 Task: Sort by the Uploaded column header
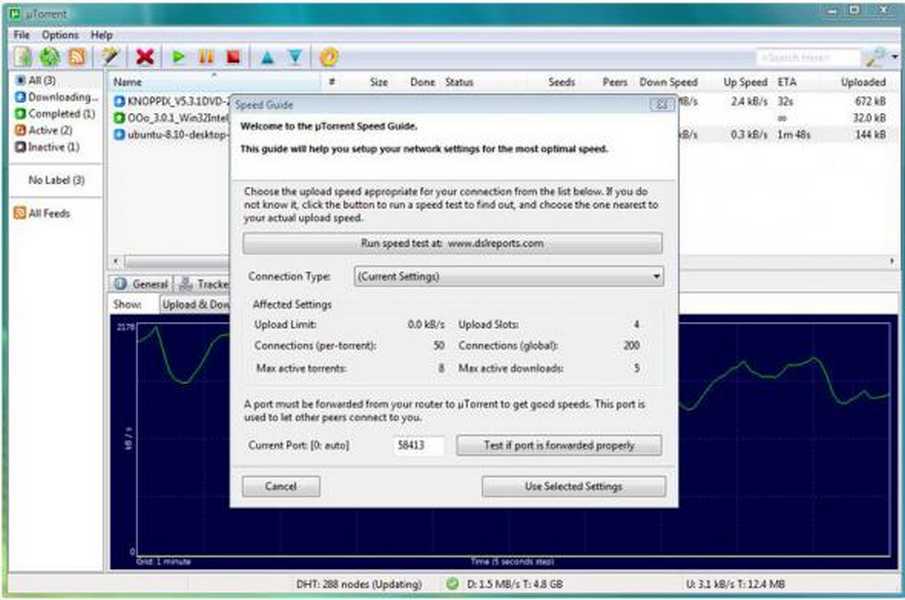click(x=863, y=82)
